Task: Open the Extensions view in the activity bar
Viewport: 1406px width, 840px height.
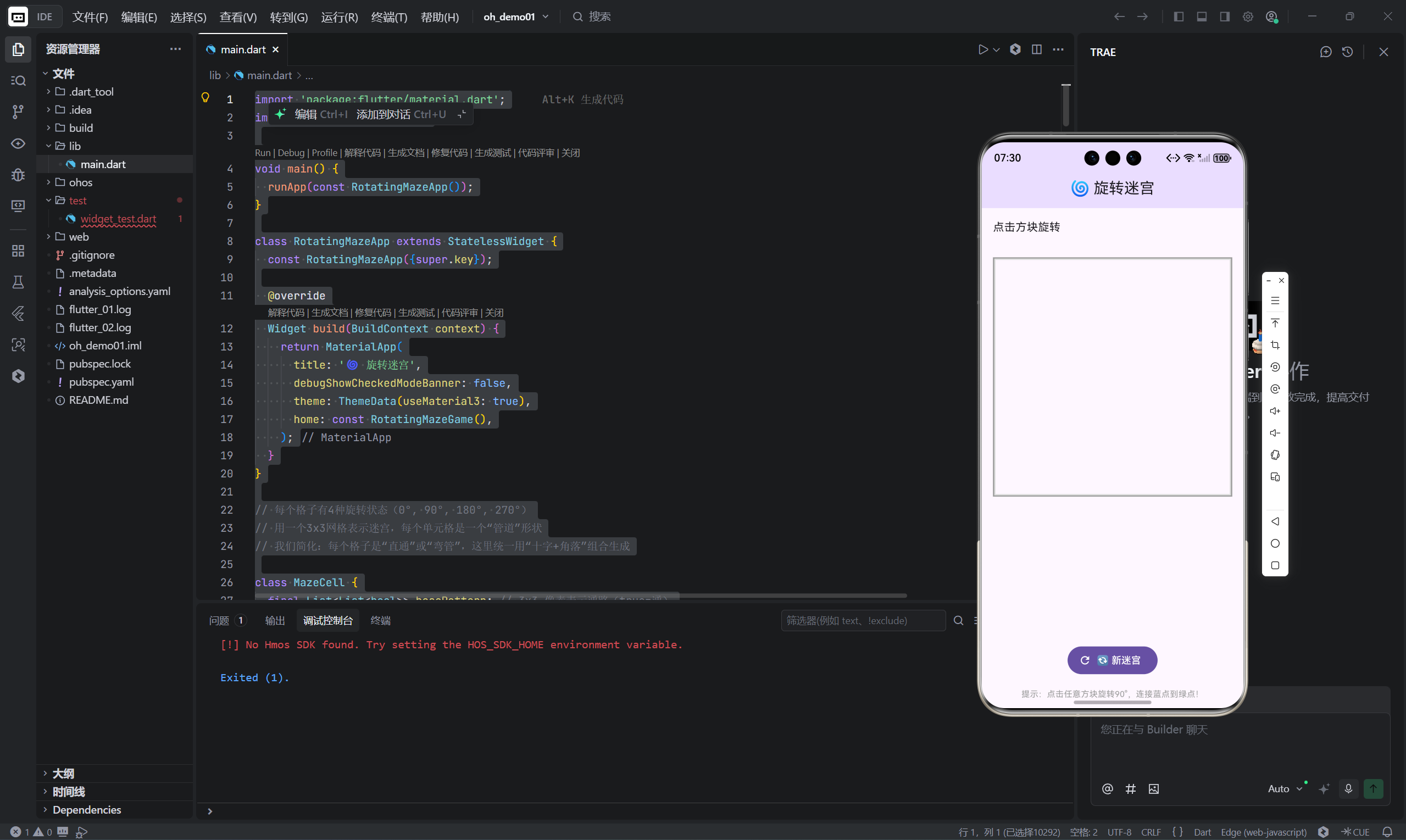Action: pos(18,251)
